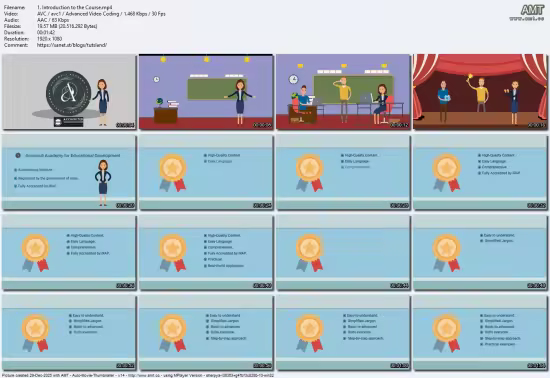This screenshot has width=550, height=378.
Task: Click the audio value 'AAC / 63 Kbps'
Action: [x=53, y=20]
